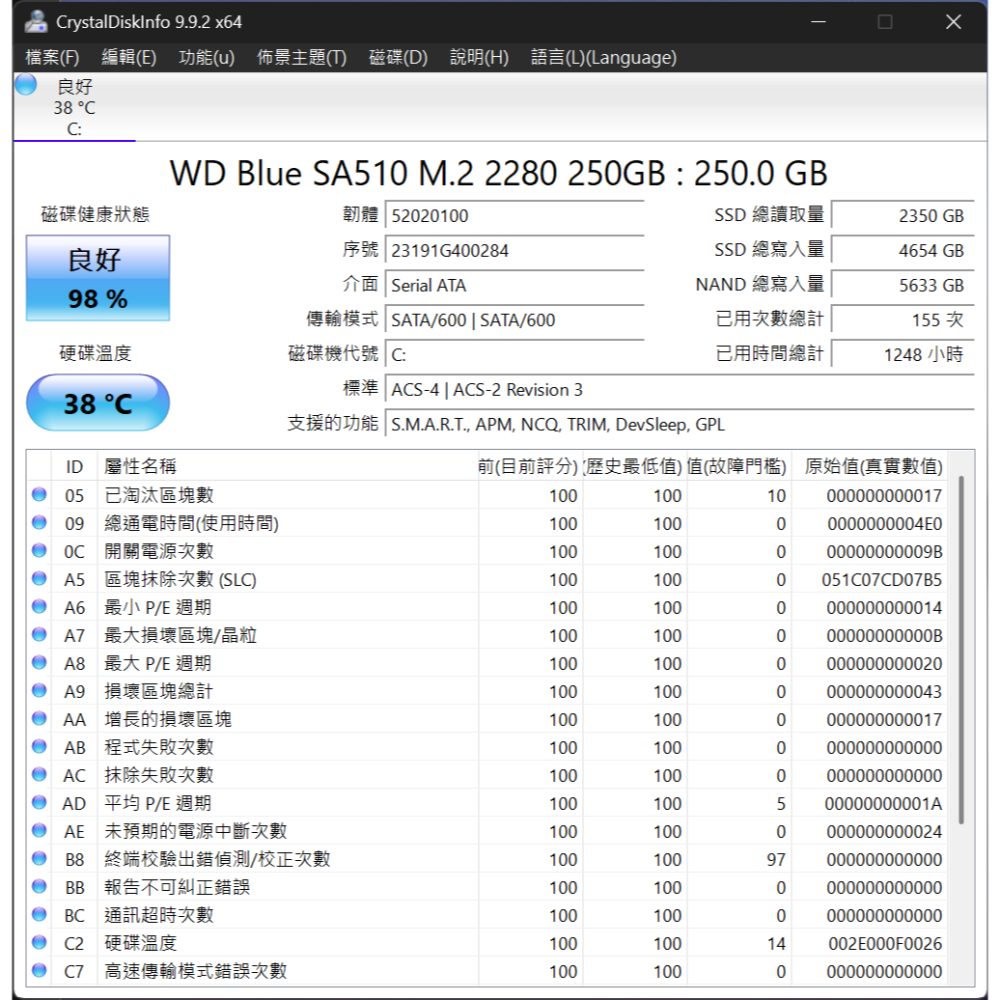1000x1000 pixels.
Task: Click the 良好 98 % health status button
Action: [98, 278]
